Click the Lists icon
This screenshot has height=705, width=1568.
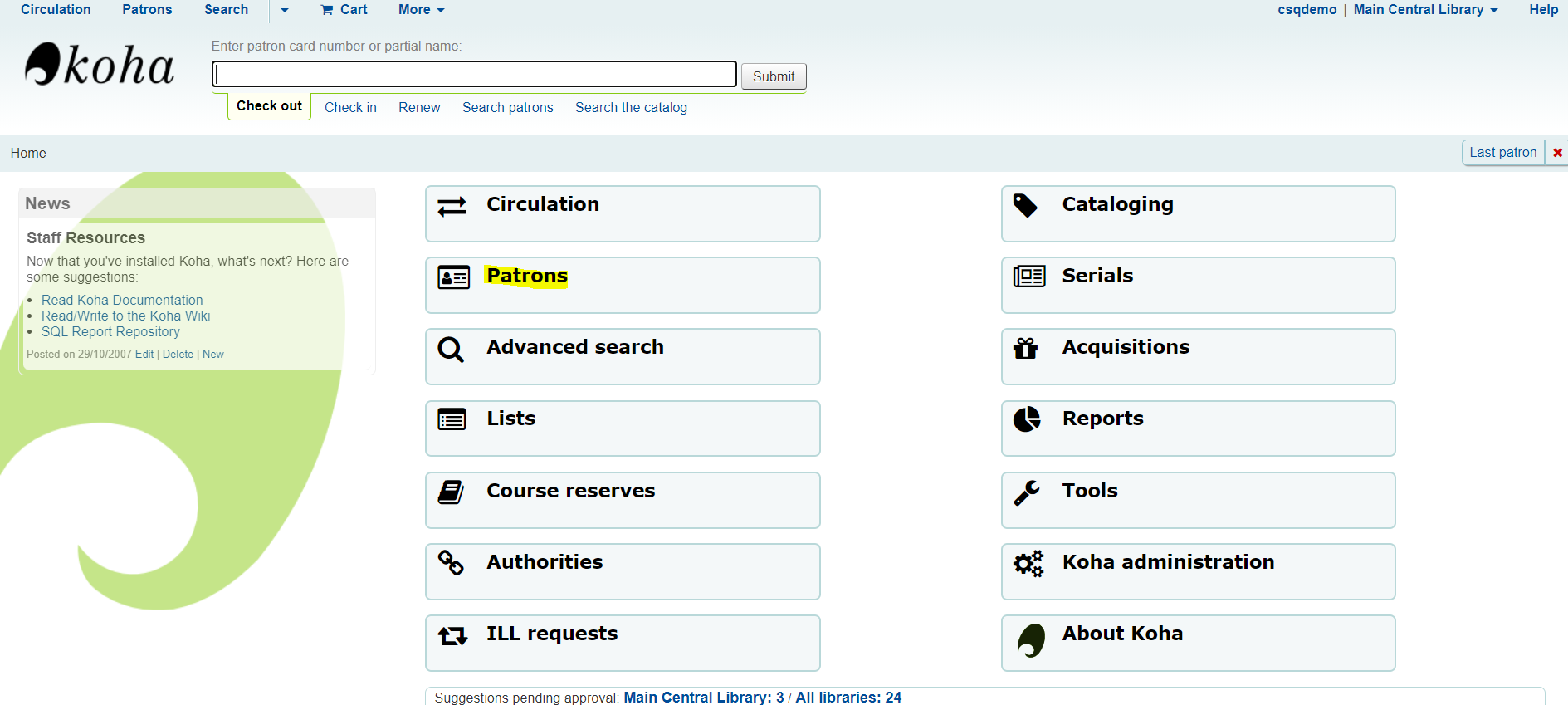click(x=452, y=419)
